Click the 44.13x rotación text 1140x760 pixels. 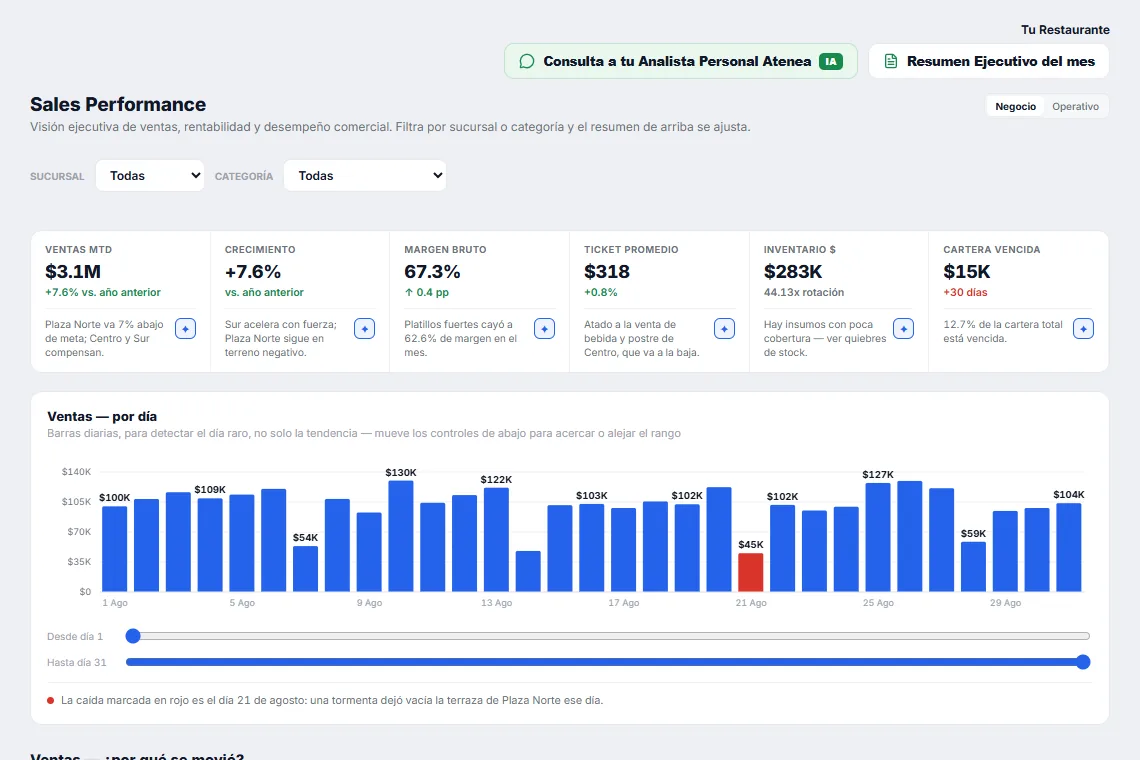pyautogui.click(x=803, y=292)
